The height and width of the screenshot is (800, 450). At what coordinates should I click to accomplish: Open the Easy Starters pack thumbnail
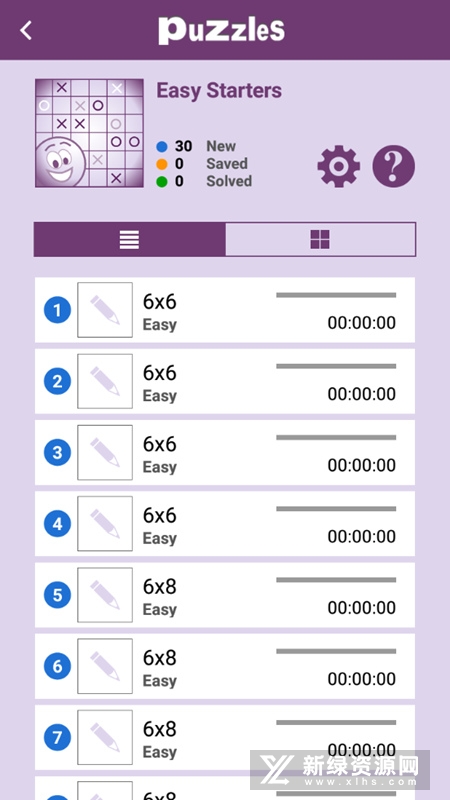pos(89,133)
